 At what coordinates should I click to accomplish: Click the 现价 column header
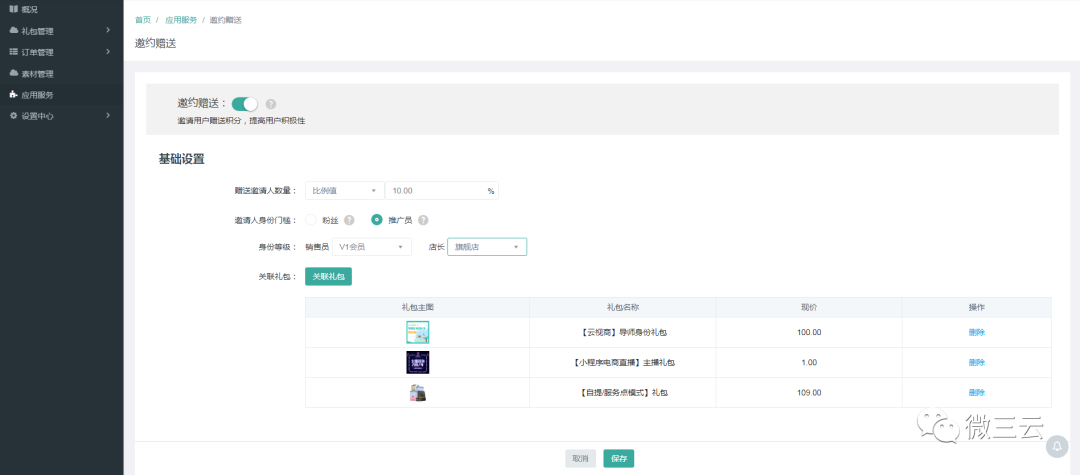[x=809, y=307]
